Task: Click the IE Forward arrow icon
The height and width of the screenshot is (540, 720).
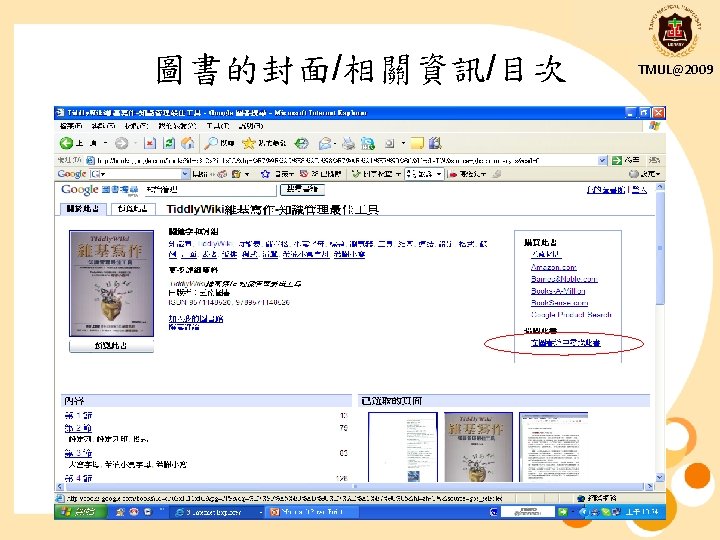Action: click(x=121, y=144)
